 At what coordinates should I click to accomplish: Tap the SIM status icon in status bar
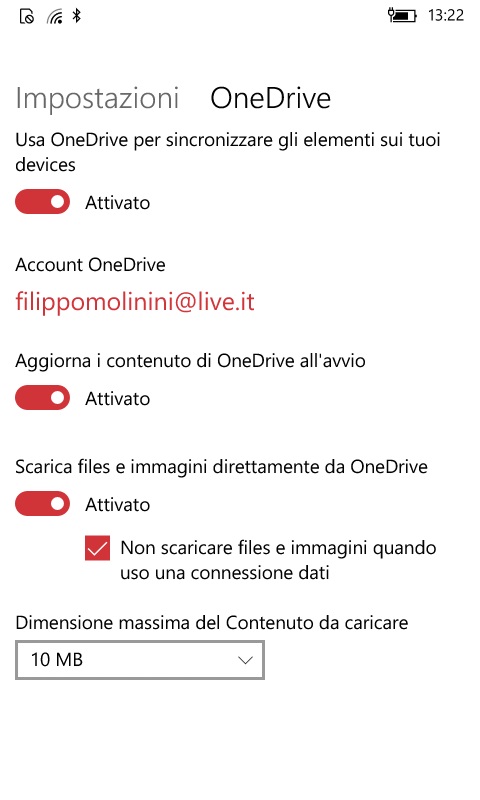click(27, 16)
